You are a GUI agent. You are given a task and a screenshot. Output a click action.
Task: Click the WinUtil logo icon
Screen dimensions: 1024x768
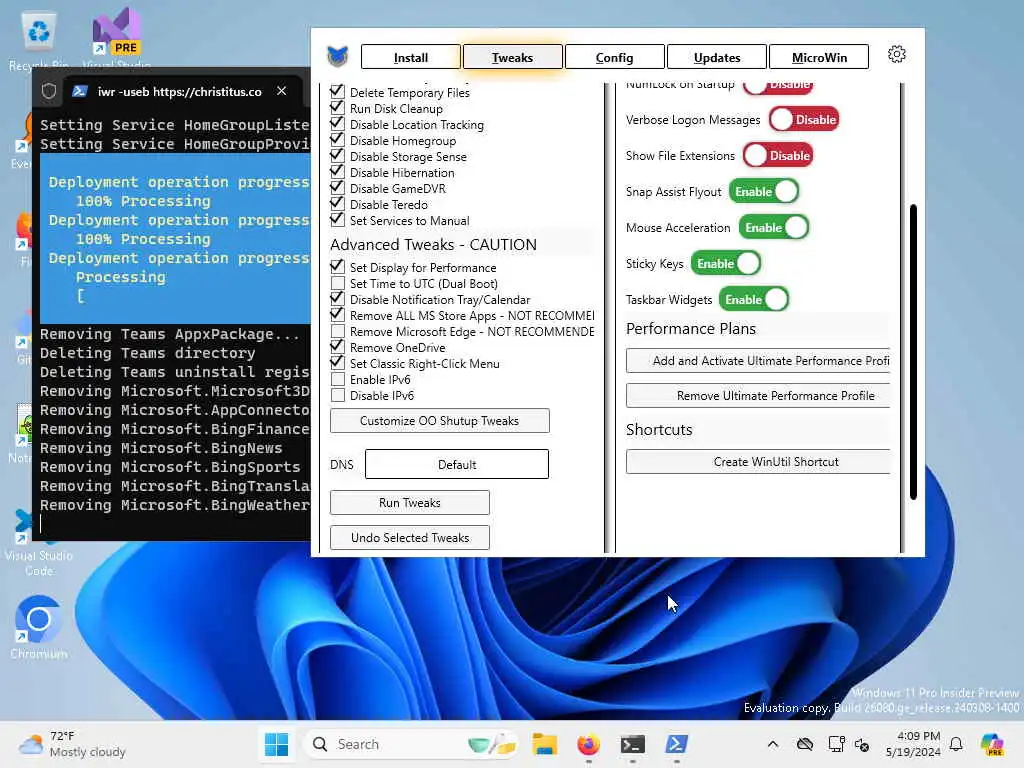[338, 56]
